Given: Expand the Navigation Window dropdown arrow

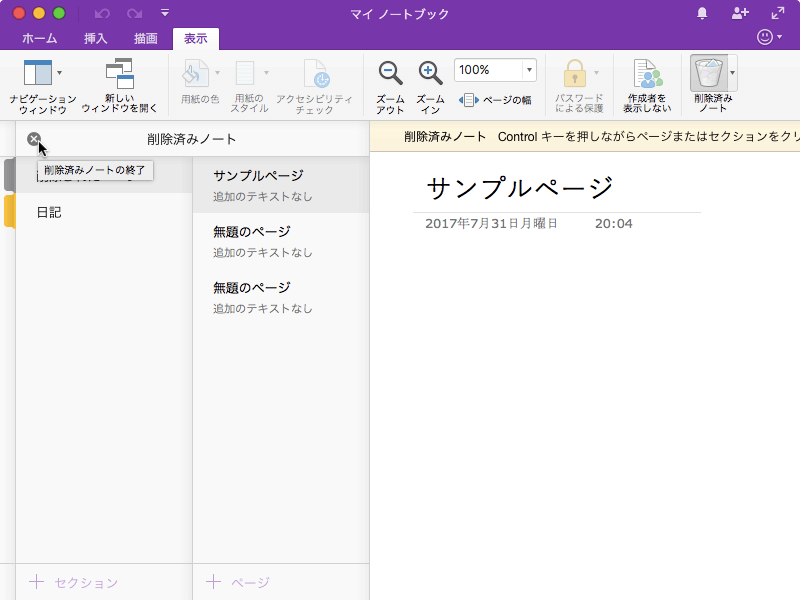Looking at the screenshot, I should [x=60, y=73].
